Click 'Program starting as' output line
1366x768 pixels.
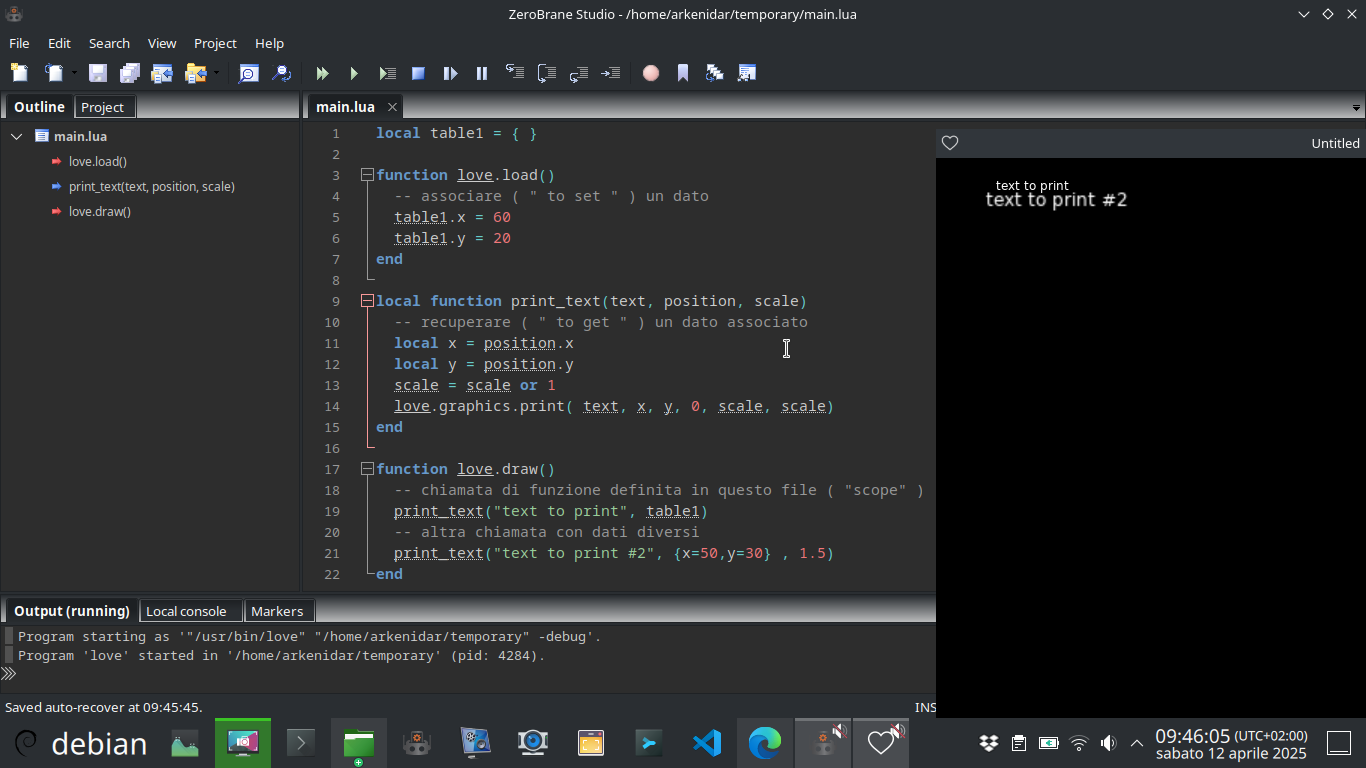(x=310, y=636)
